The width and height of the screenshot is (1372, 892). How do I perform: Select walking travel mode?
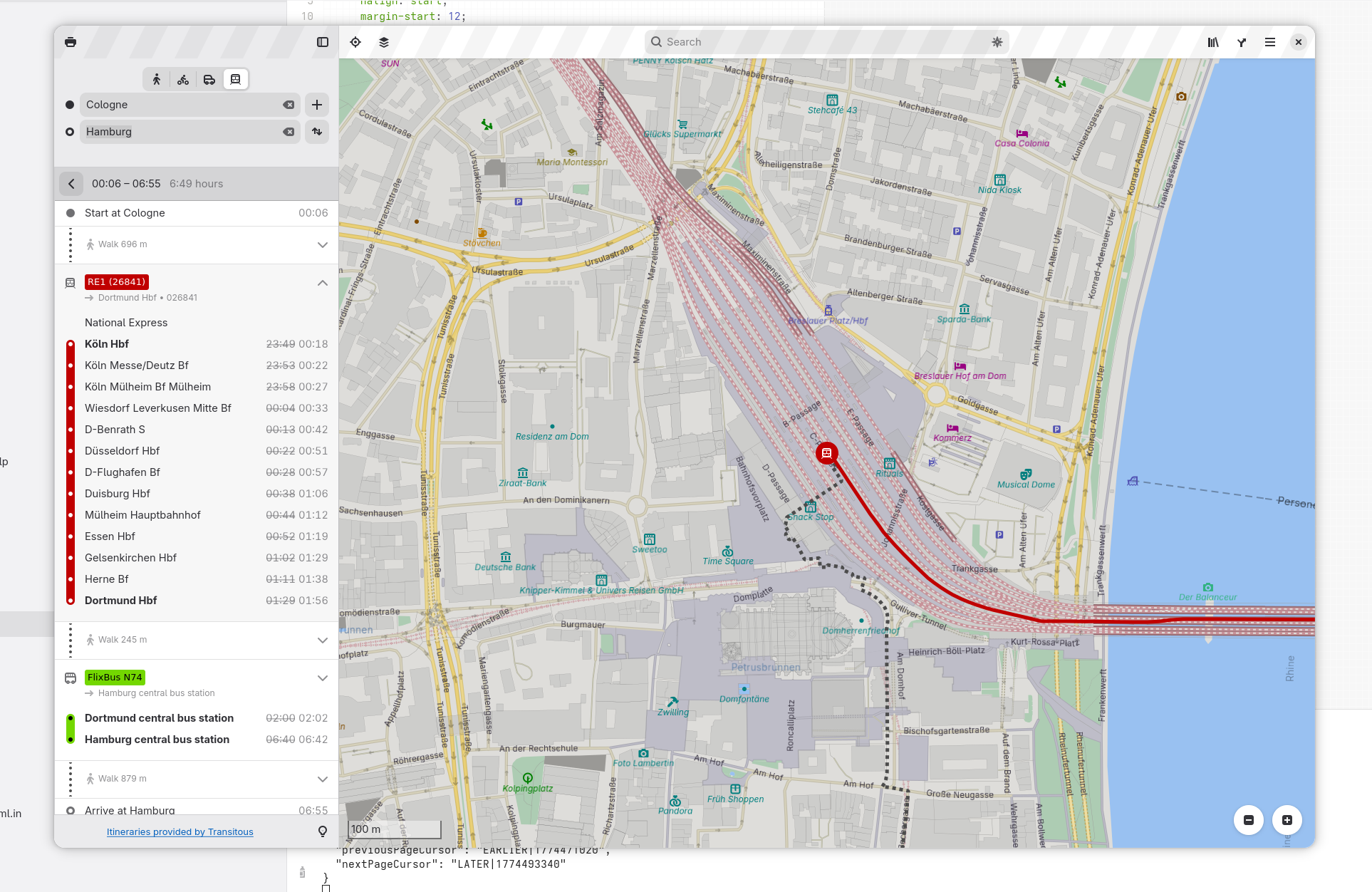tap(157, 79)
